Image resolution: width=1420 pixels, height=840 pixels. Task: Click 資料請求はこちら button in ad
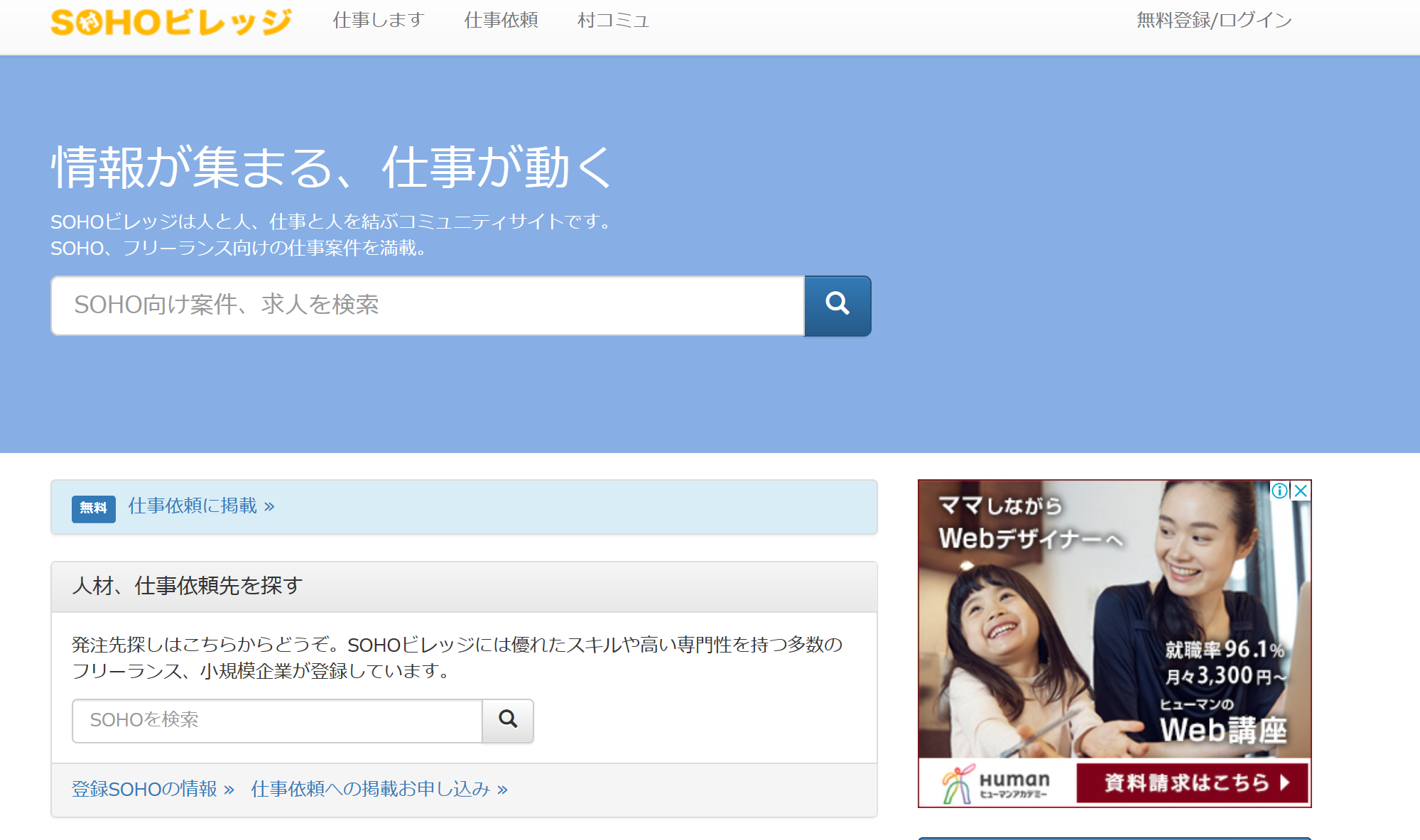tap(1193, 782)
